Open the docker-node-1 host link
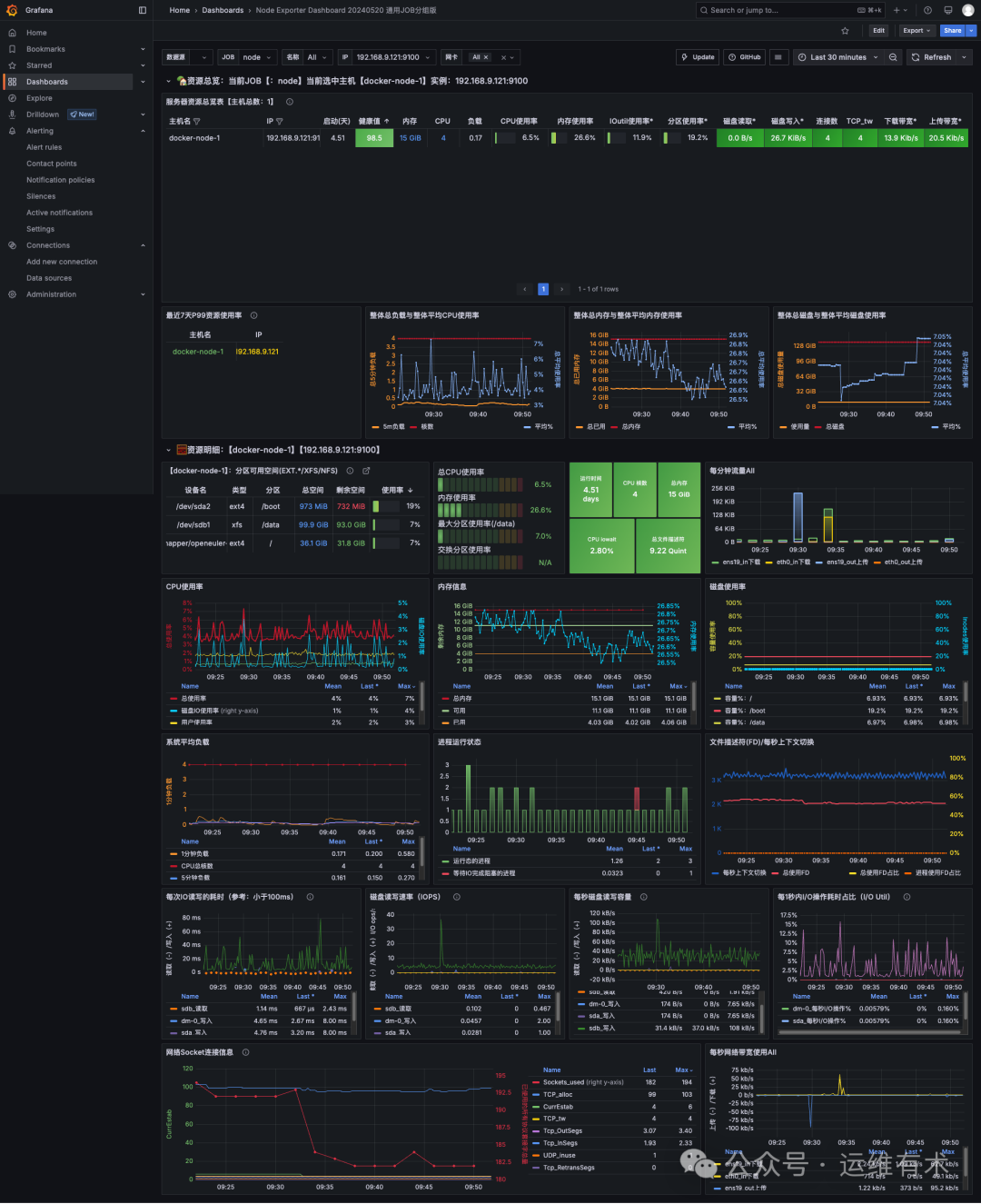Viewport: 981px width, 1204px height. point(197,352)
